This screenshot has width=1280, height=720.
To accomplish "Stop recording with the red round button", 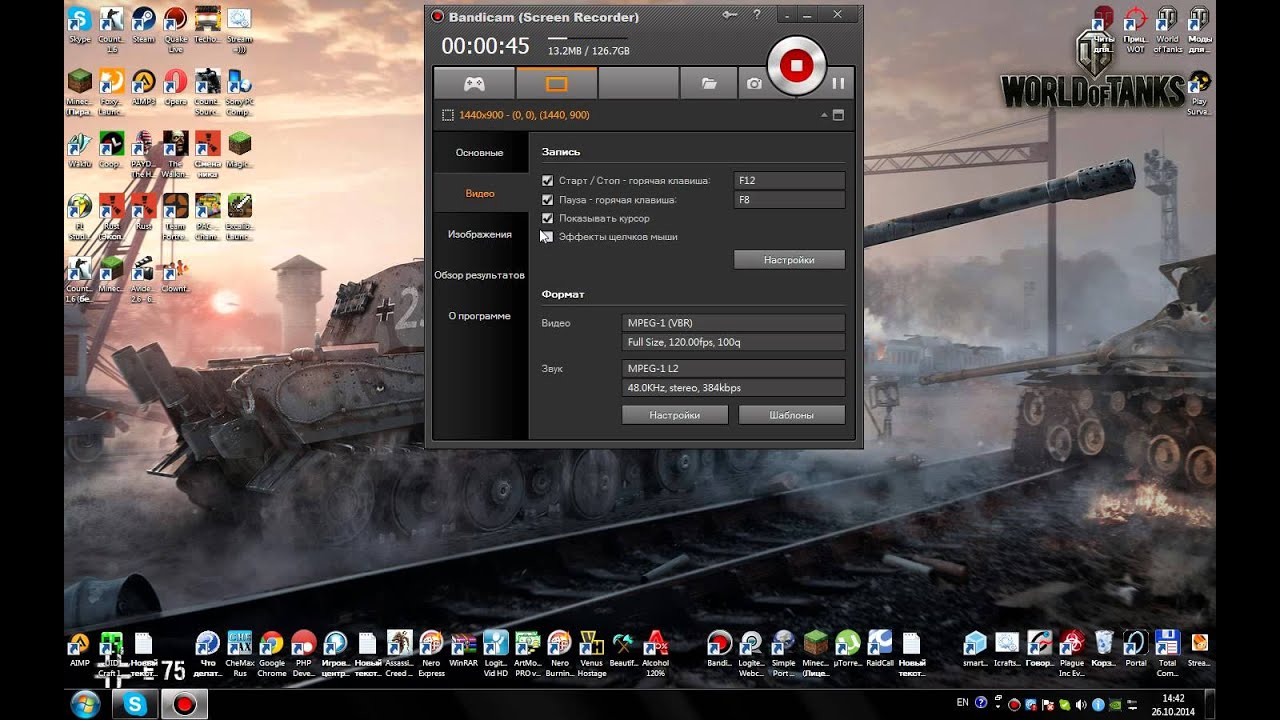I will click(797, 66).
